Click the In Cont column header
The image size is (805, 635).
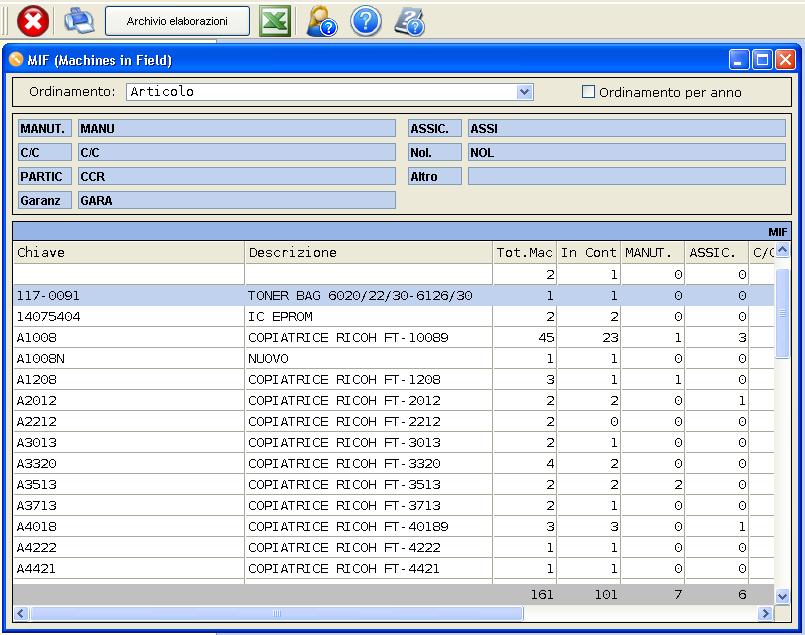click(588, 253)
